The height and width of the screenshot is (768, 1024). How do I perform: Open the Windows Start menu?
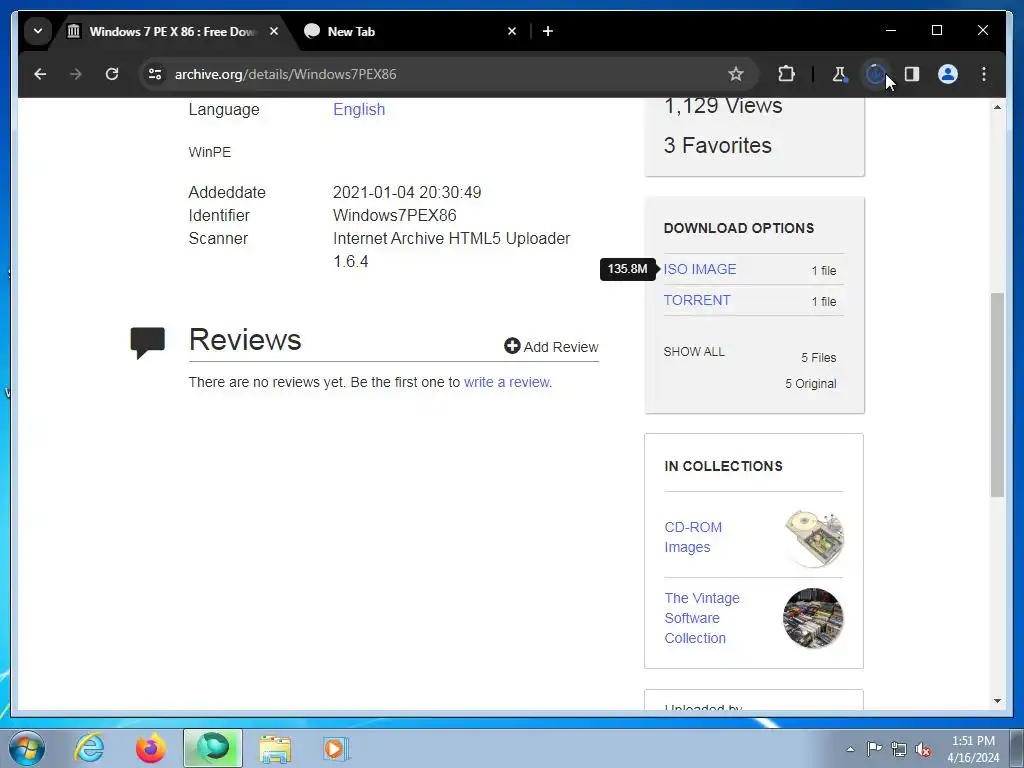(x=27, y=748)
